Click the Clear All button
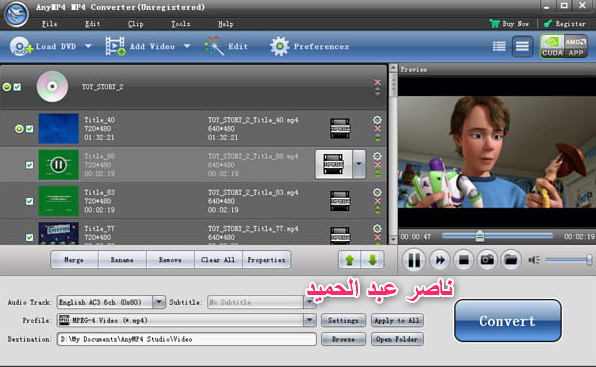This screenshot has height=367, width=596. (x=218, y=260)
